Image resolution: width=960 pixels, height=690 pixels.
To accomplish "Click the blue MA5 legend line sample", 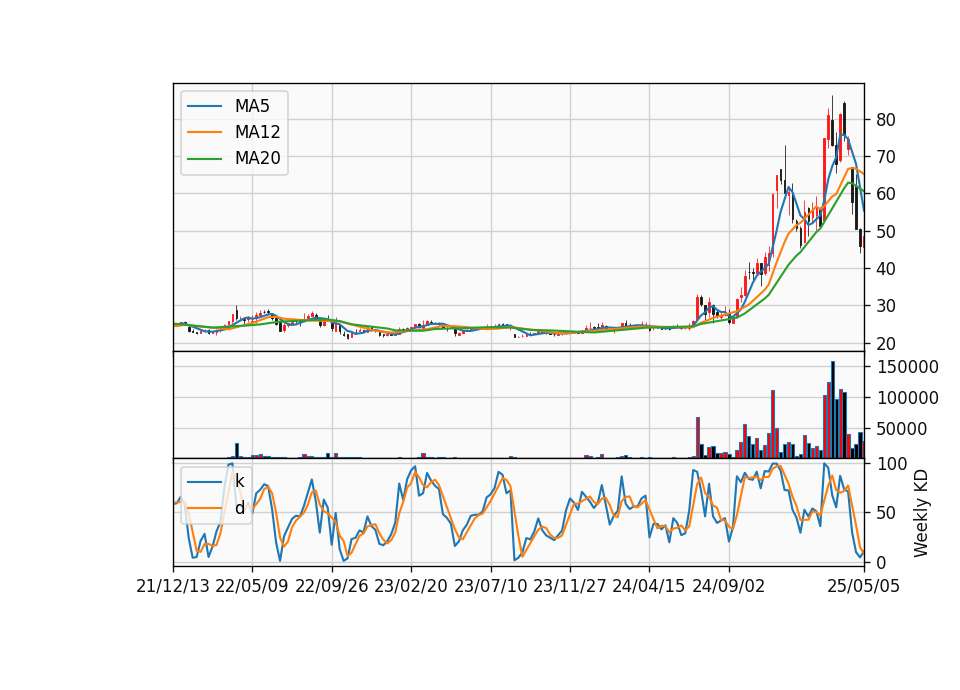I will pos(204,106).
